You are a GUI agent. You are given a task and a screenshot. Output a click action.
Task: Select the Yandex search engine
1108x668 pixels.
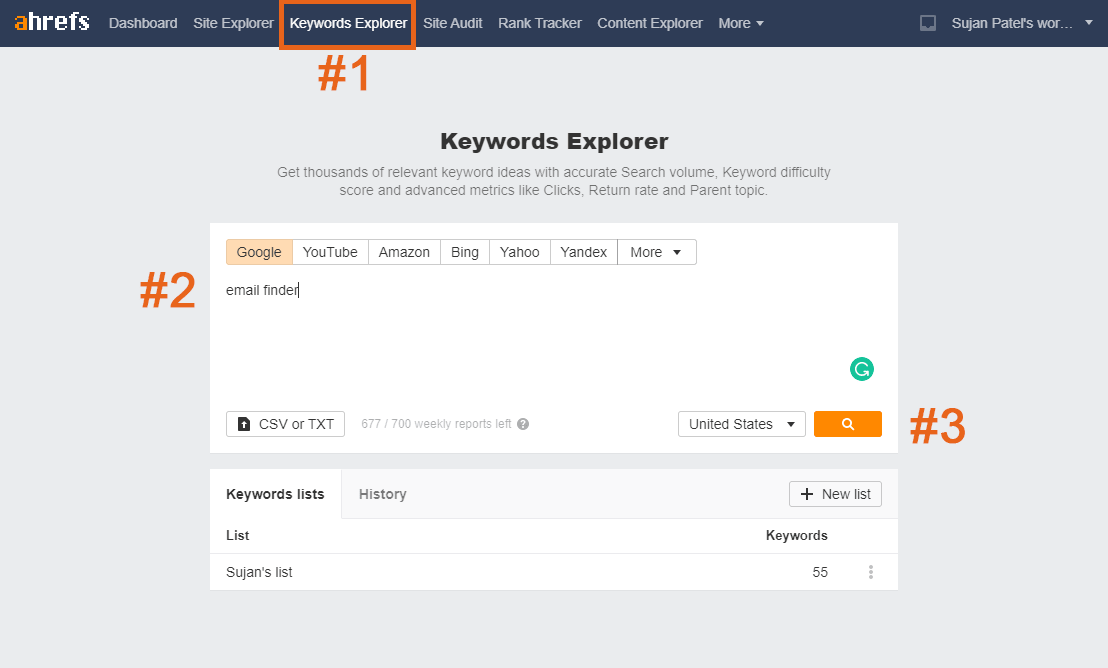tap(584, 252)
